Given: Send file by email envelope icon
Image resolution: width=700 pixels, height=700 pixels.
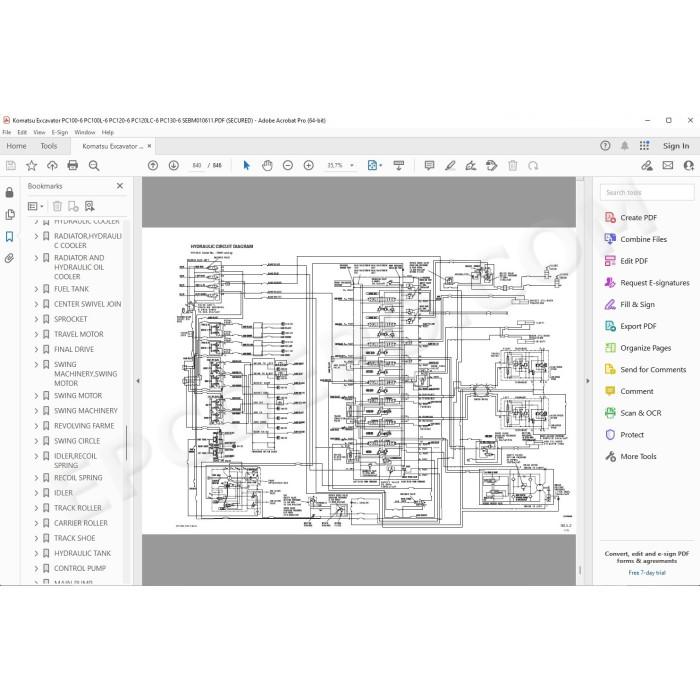Looking at the screenshot, I should point(668,166).
